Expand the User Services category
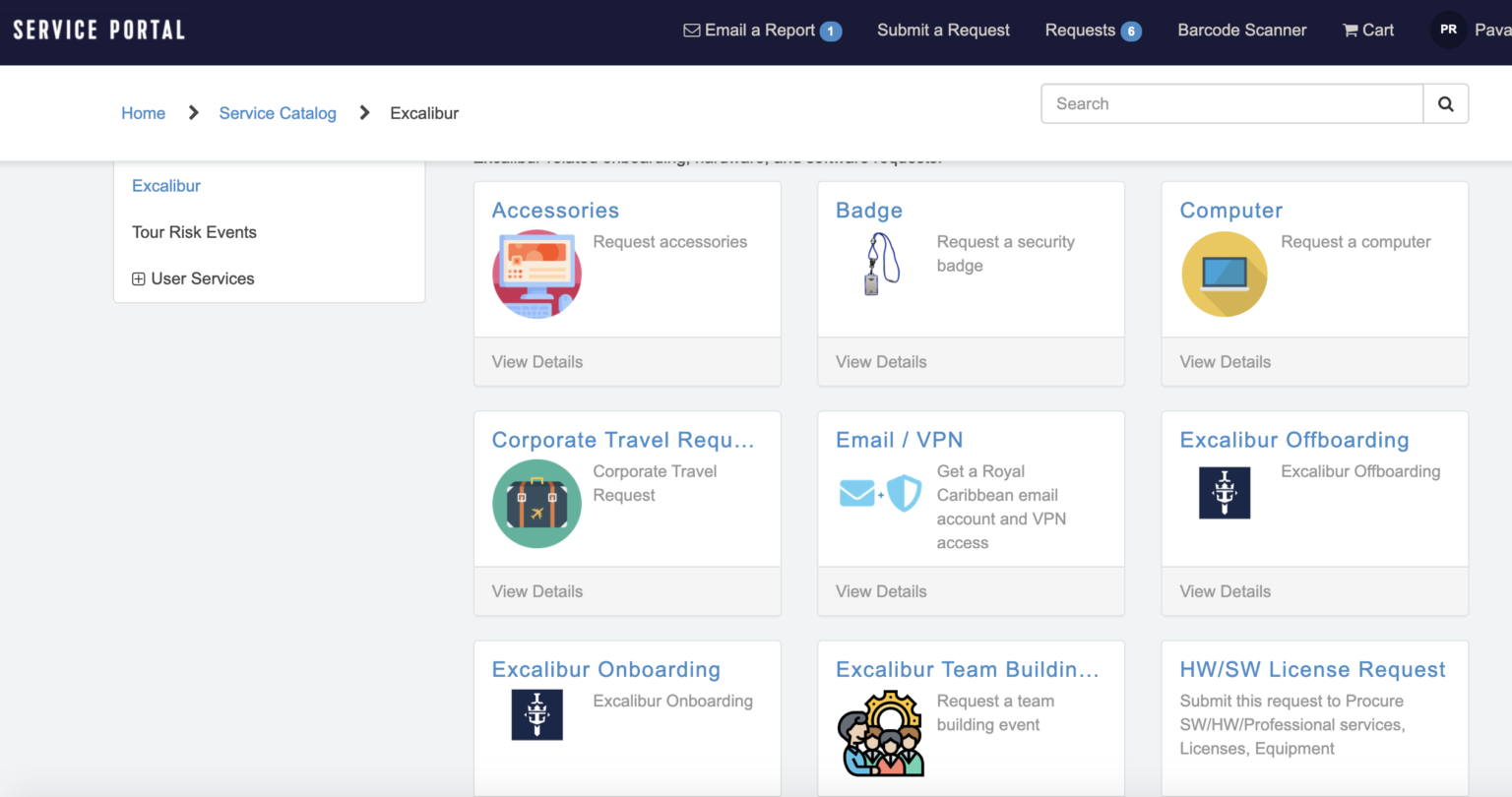 [x=139, y=278]
